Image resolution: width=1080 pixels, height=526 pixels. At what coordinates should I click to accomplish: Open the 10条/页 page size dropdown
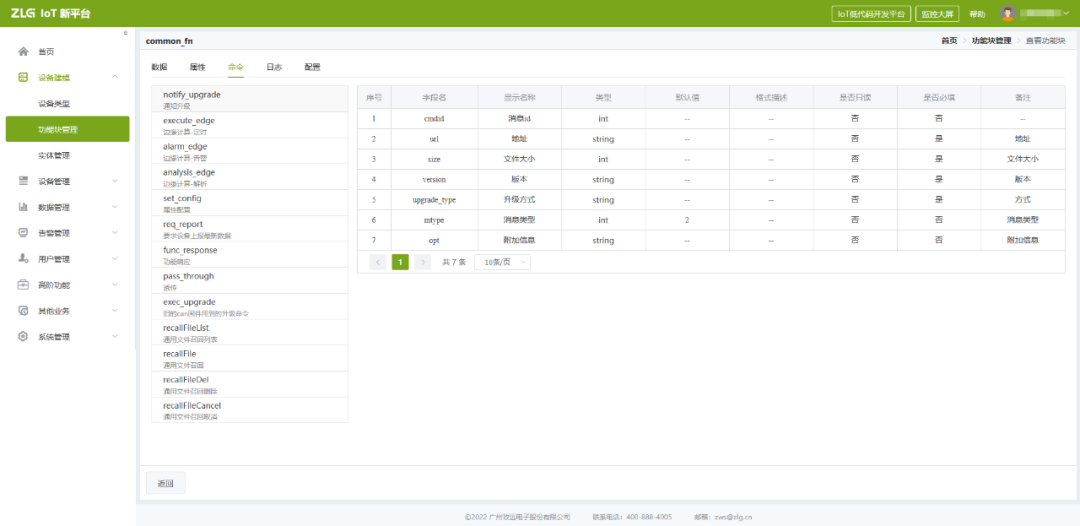[x=502, y=262]
